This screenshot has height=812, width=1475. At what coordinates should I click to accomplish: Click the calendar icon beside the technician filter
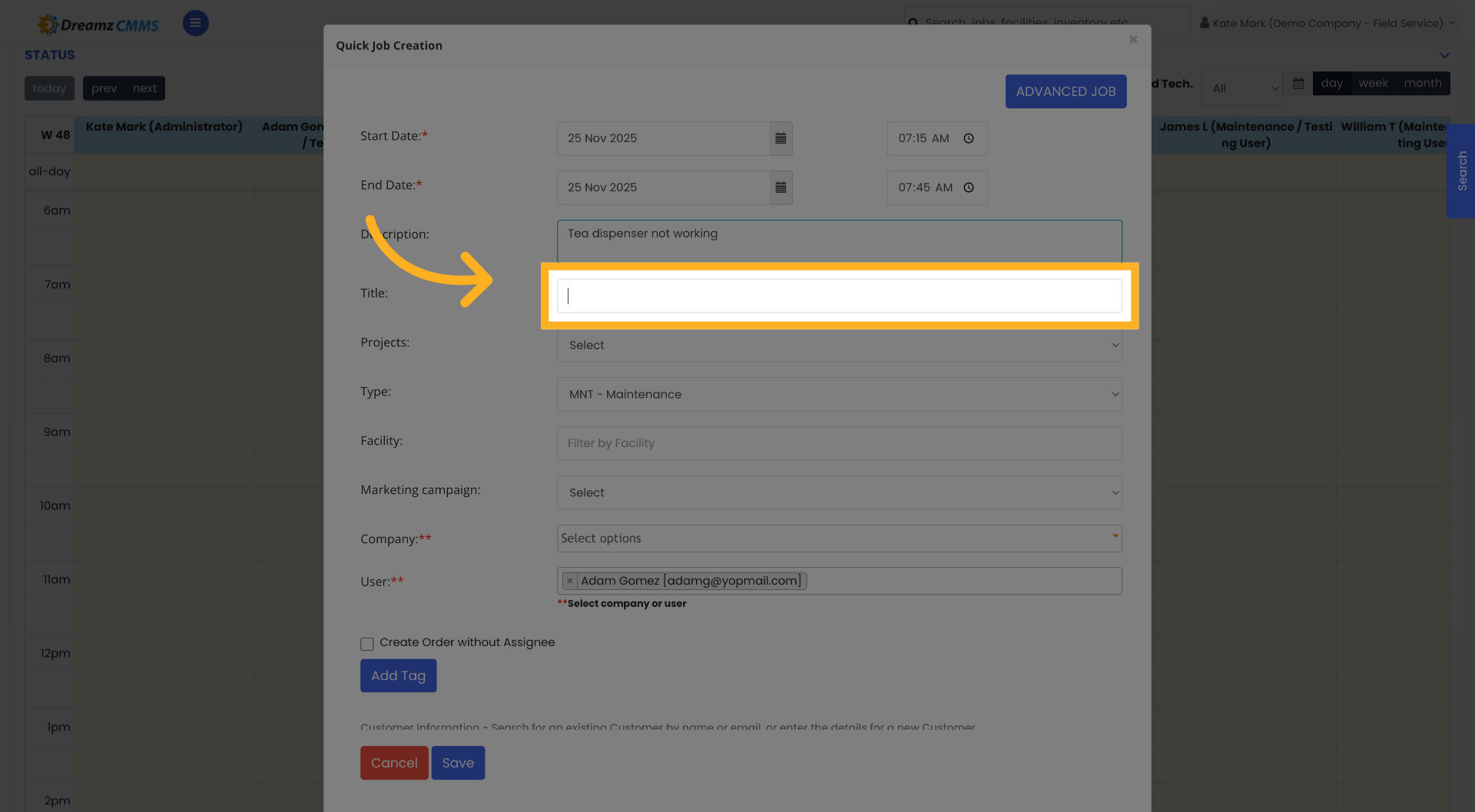(x=1297, y=83)
